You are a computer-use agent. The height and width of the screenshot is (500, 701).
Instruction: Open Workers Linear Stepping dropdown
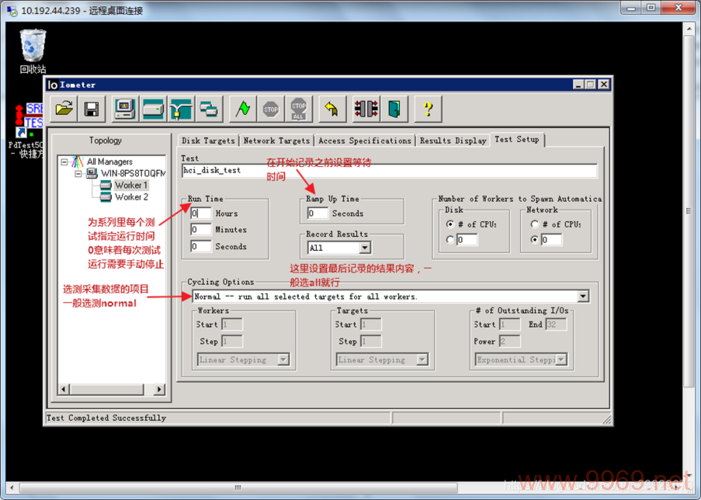283,359
